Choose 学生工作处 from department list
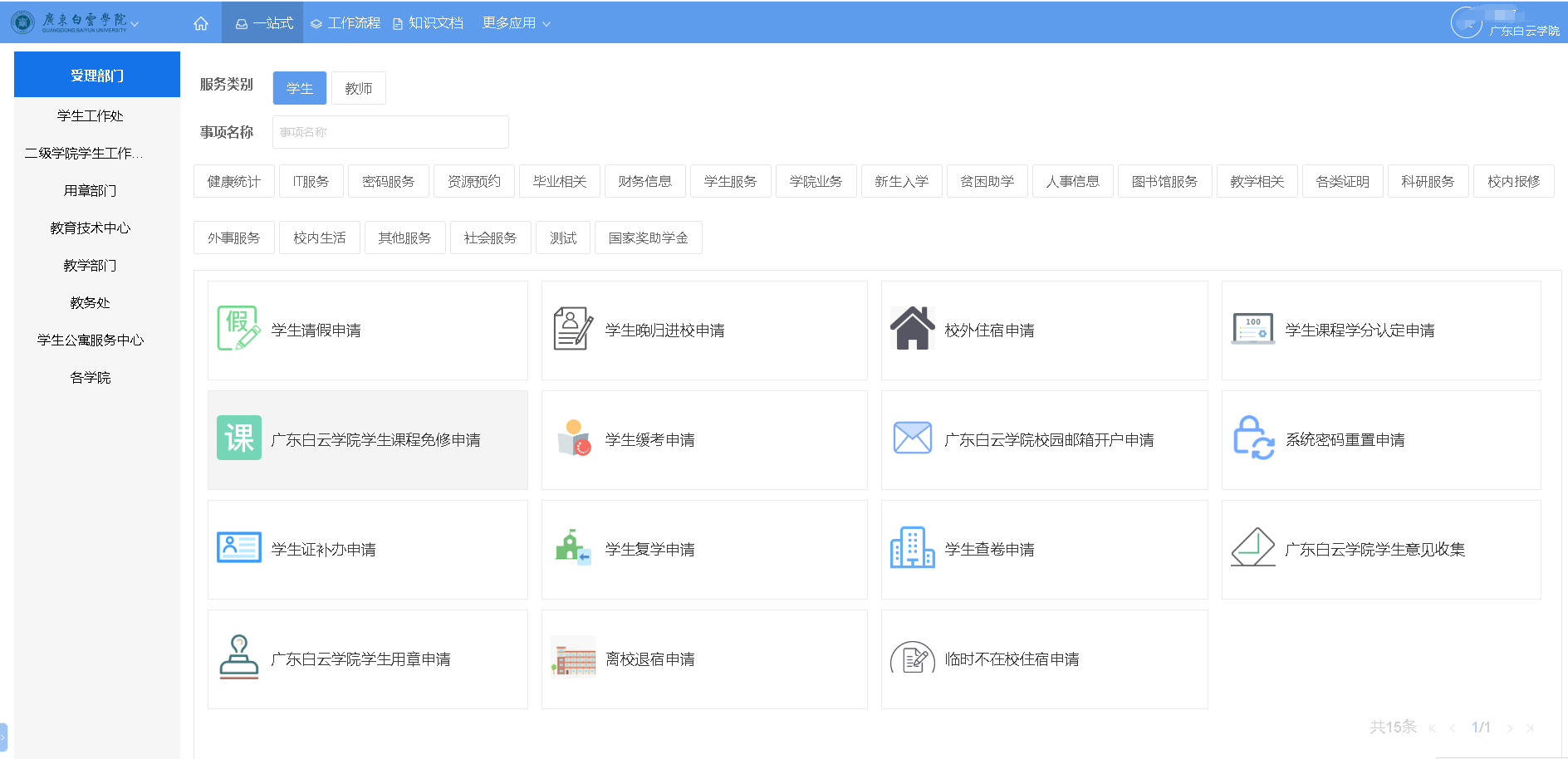Screen dimensions: 1568x759 click(91, 116)
